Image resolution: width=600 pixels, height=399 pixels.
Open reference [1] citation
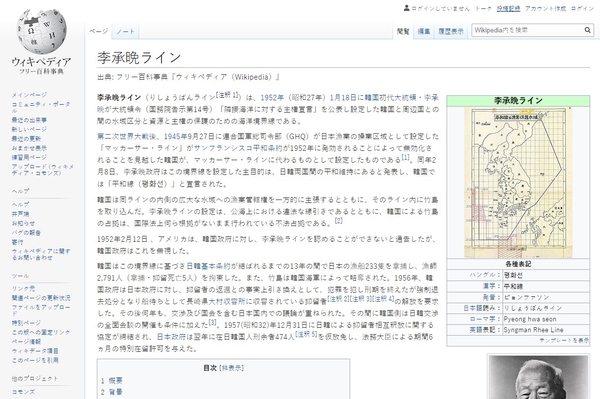(x=405, y=157)
